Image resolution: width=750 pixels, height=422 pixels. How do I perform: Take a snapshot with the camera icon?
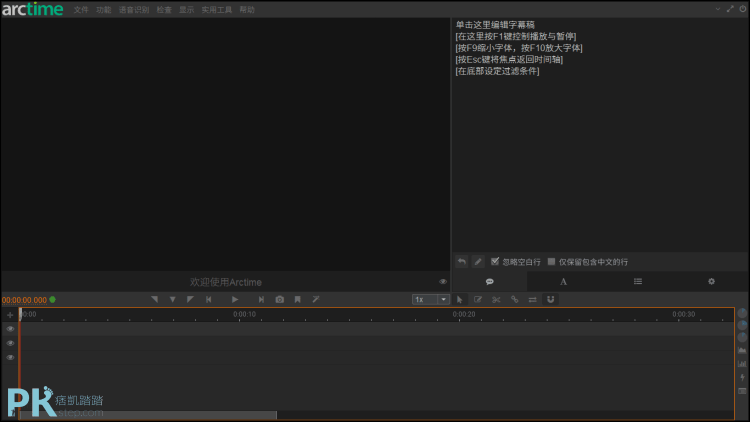pos(280,300)
